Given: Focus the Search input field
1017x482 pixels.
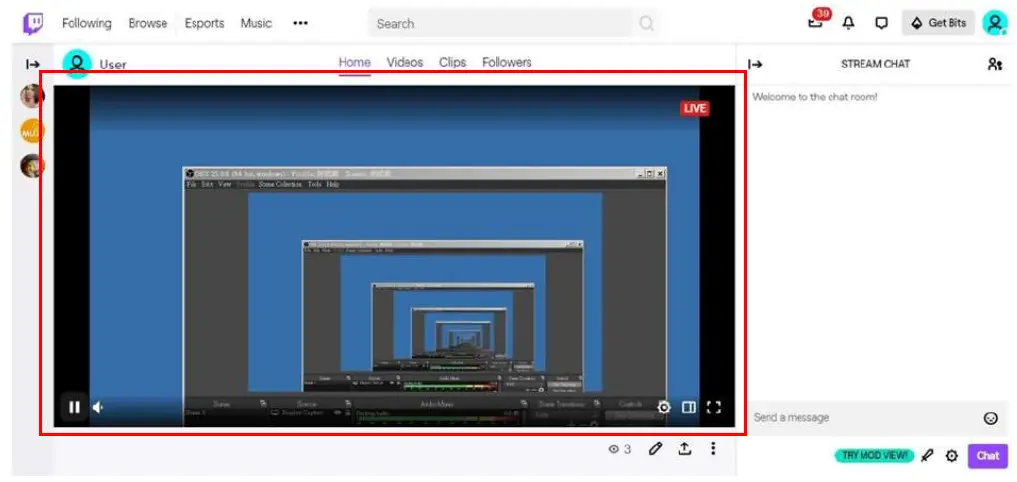Looking at the screenshot, I should (x=499, y=23).
